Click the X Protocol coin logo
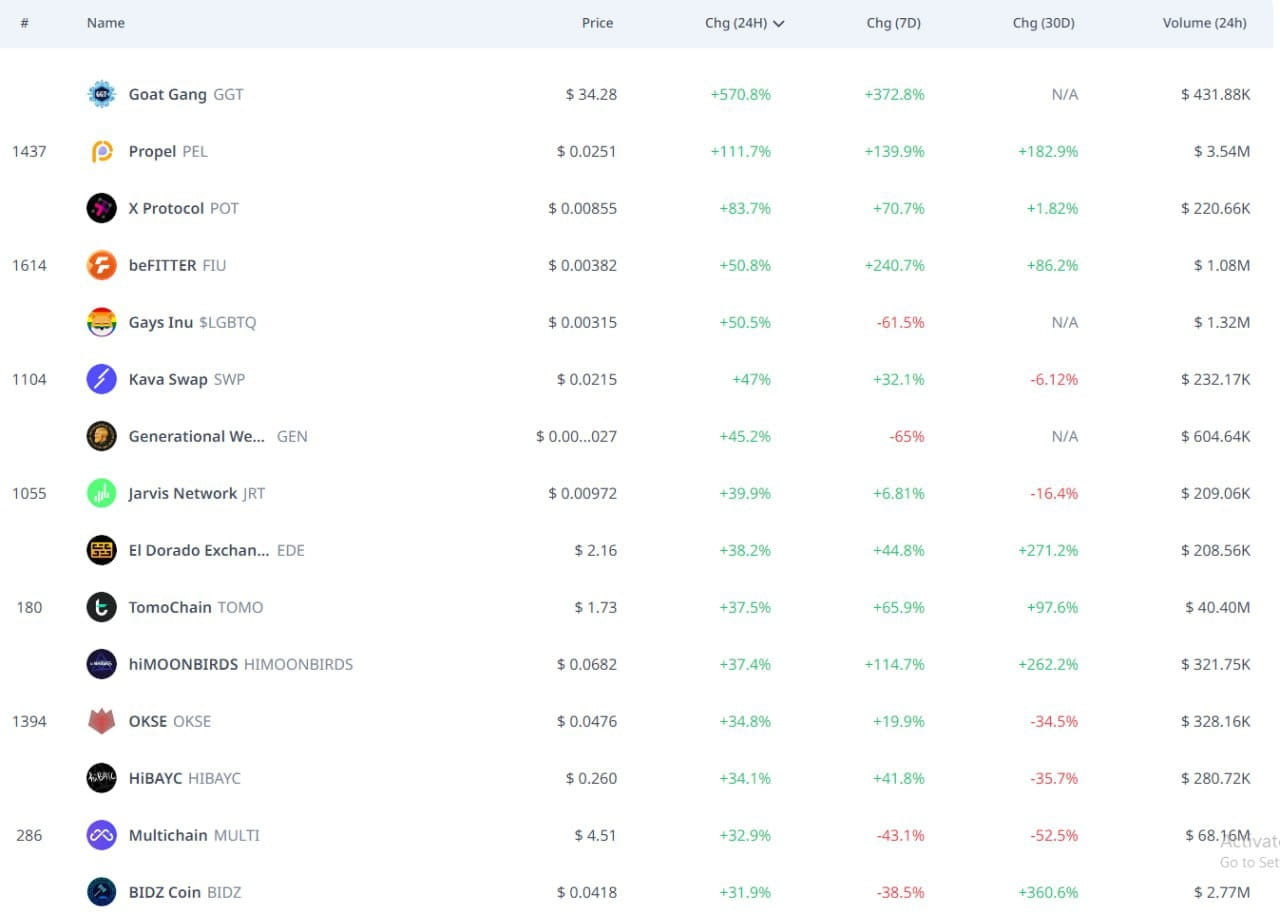 click(101, 208)
